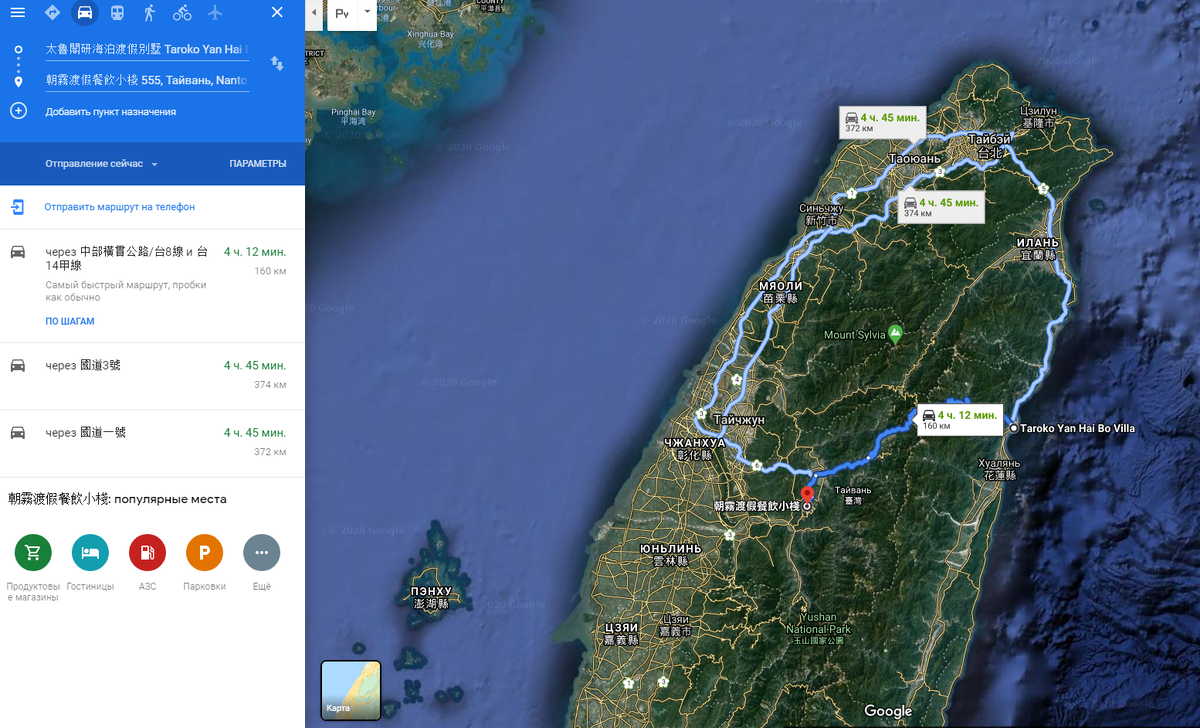Screen dimensions: 1200x728
Task: Select route via 國道3號, 374 км
Action: [152, 376]
